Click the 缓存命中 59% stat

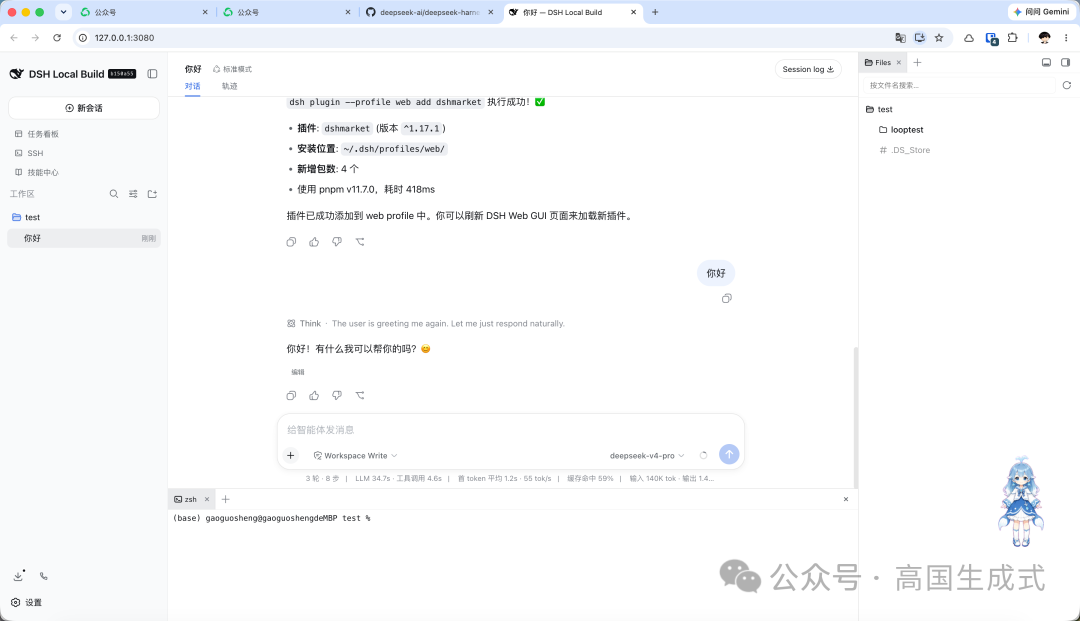click(x=590, y=478)
